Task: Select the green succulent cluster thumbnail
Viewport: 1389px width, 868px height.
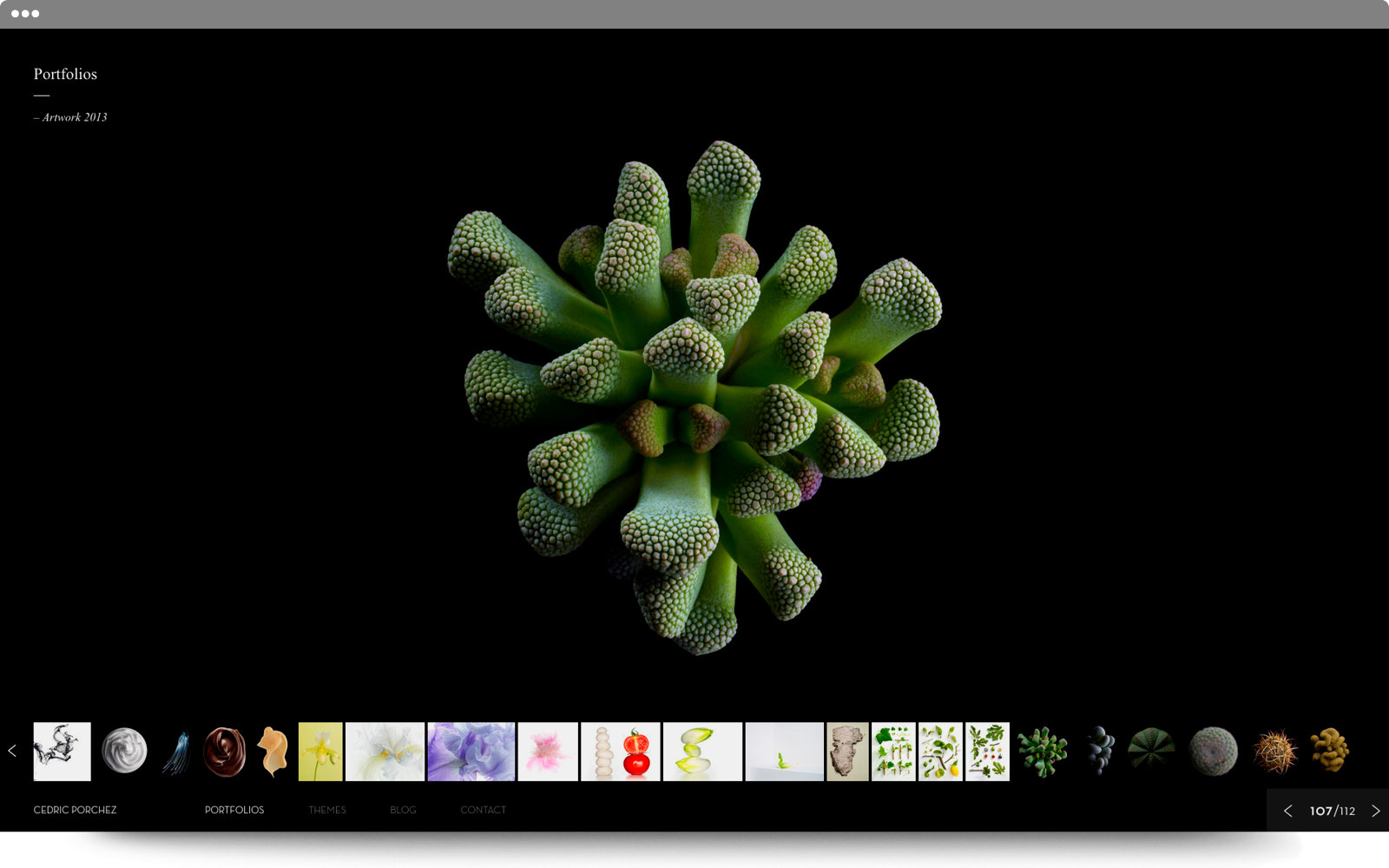Action: pos(1043,752)
